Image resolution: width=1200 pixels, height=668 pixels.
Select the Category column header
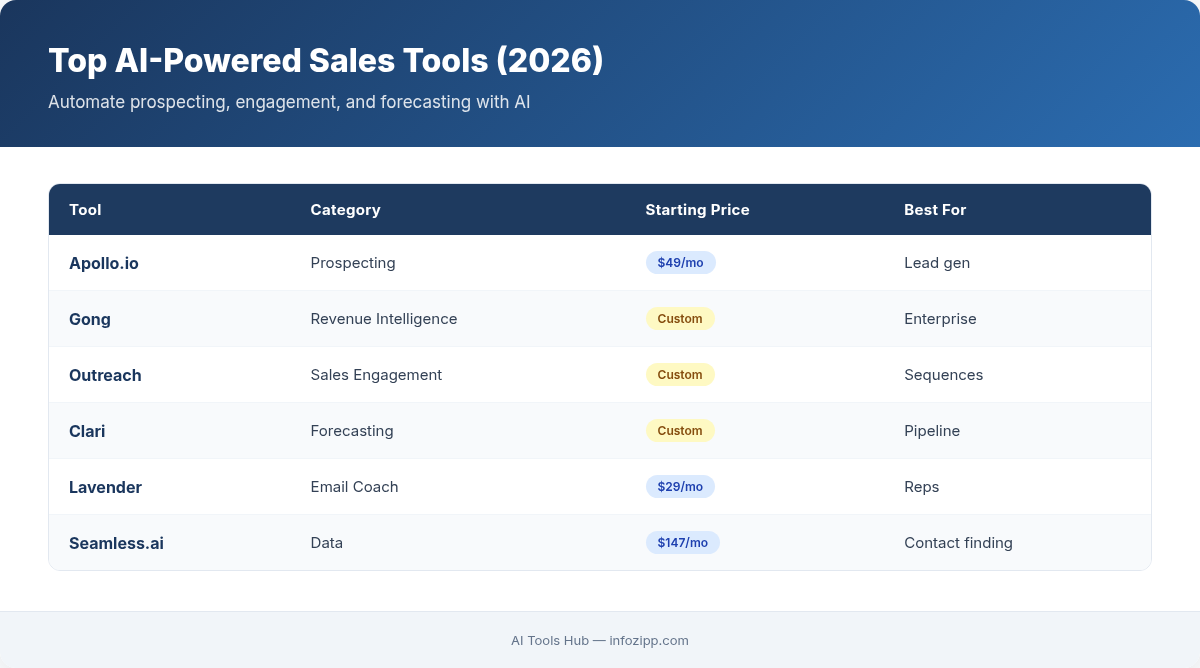click(345, 210)
